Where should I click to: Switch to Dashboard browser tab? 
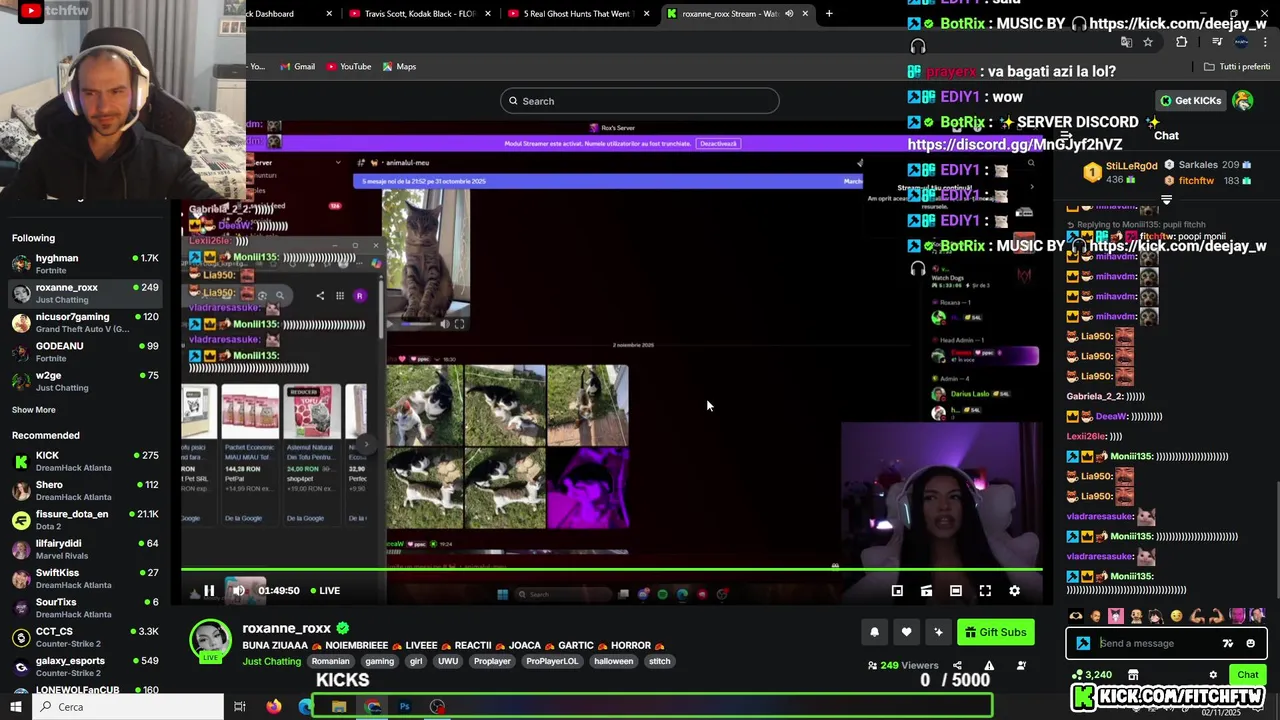[285, 14]
